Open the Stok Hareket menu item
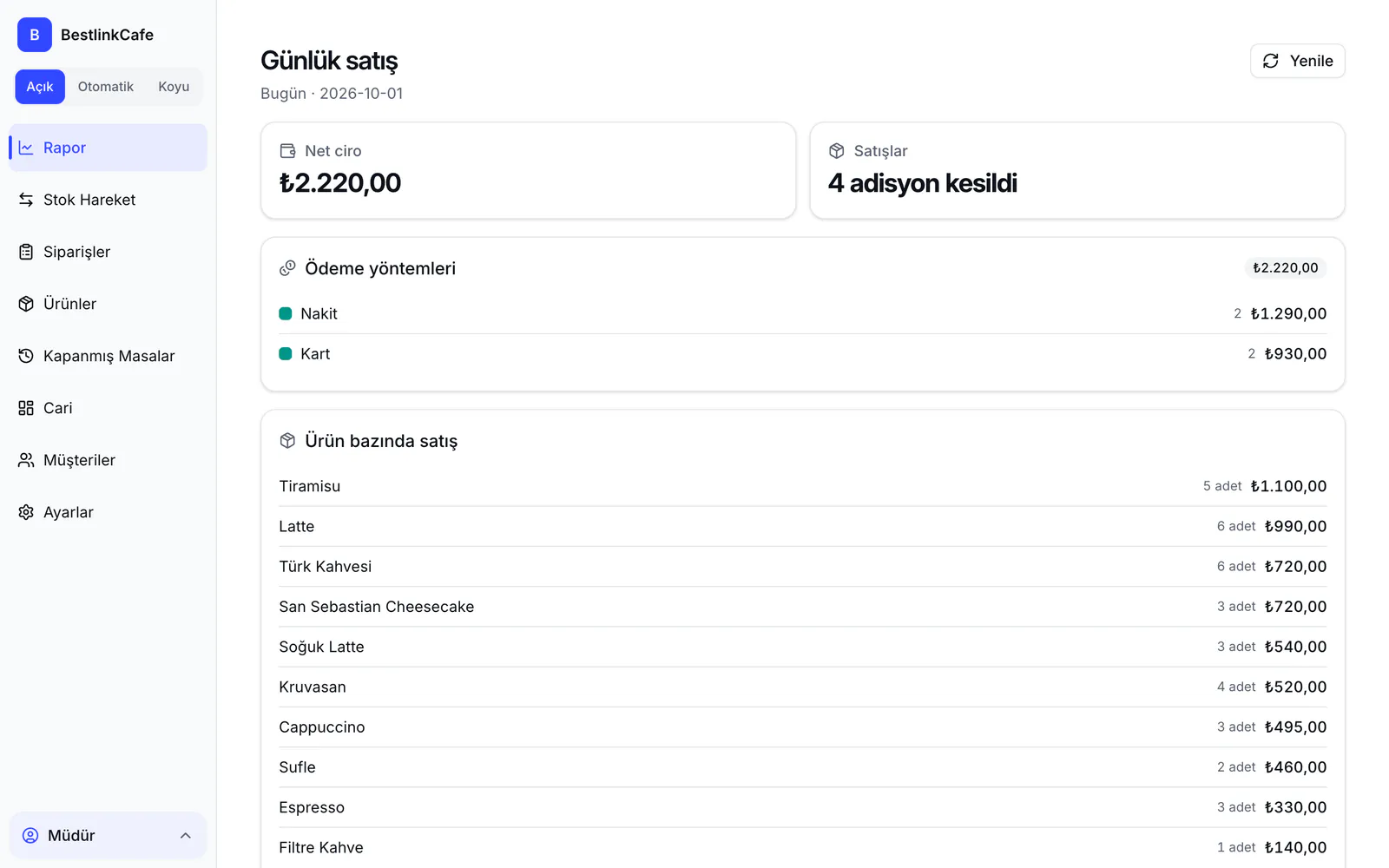Screen dimensions: 1389x868 pyautogui.click(x=108, y=200)
